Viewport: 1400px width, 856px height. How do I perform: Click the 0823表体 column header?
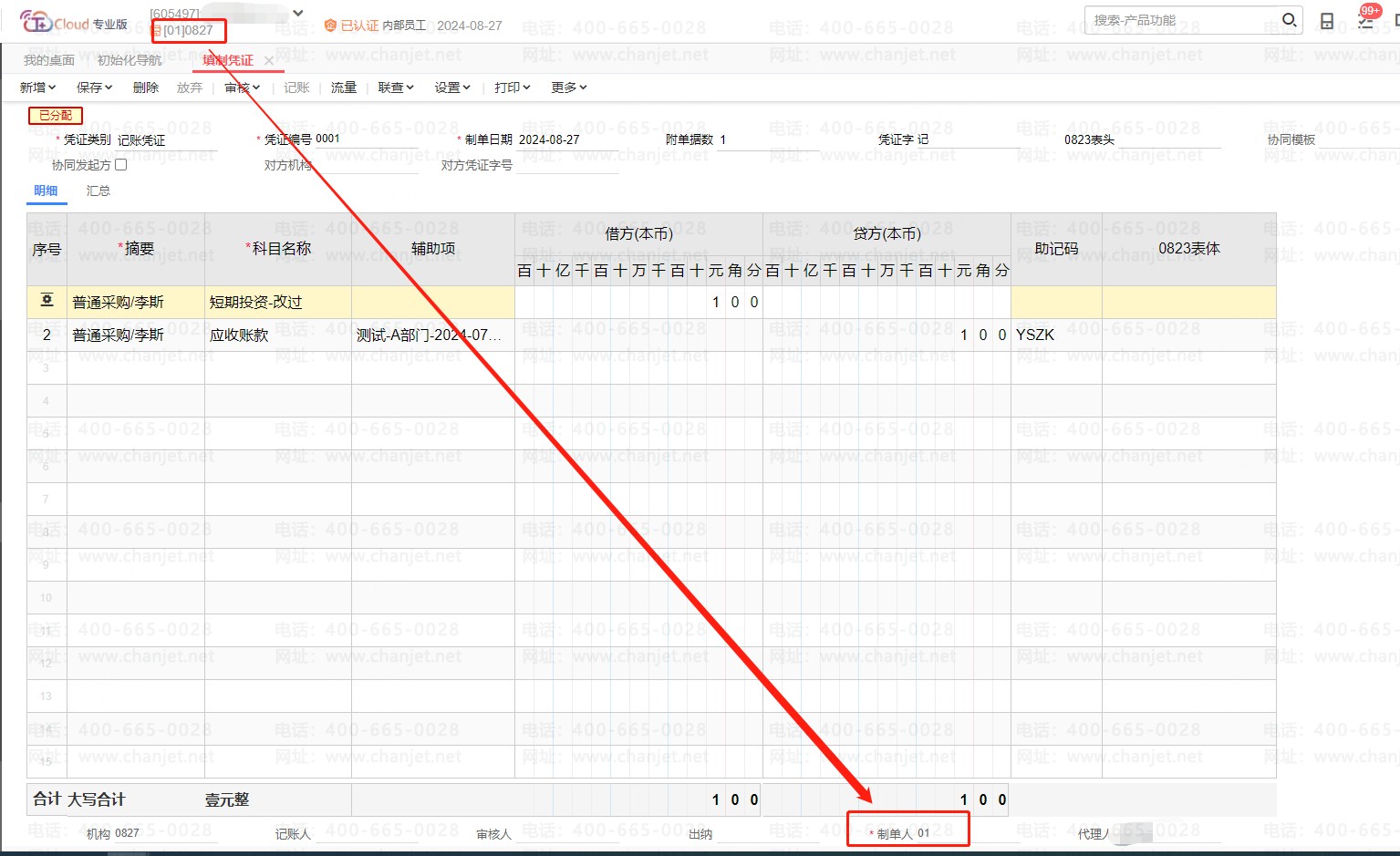click(1189, 248)
